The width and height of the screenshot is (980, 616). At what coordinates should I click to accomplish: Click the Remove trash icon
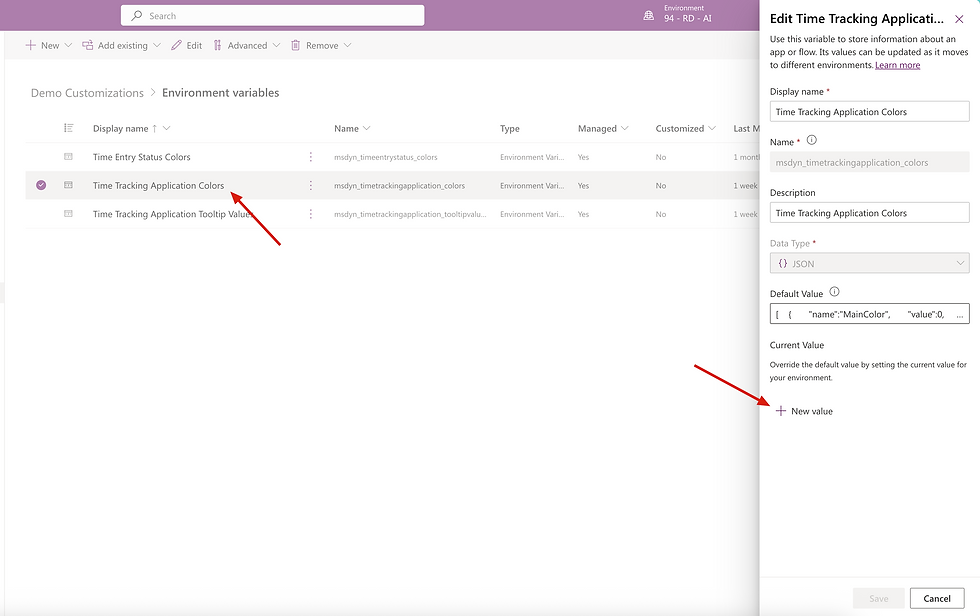click(x=296, y=45)
